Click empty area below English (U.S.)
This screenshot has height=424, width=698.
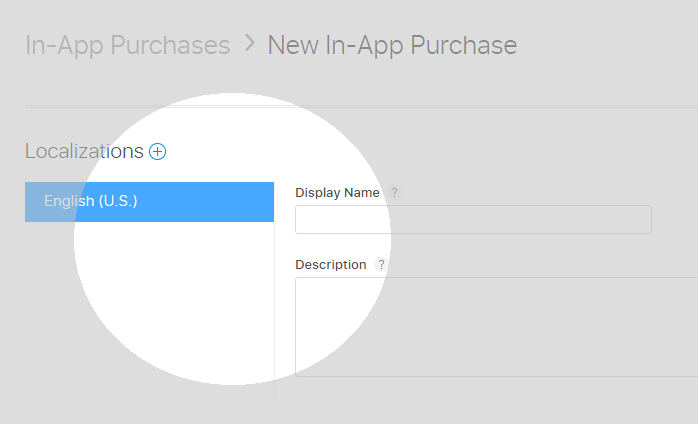click(x=149, y=300)
